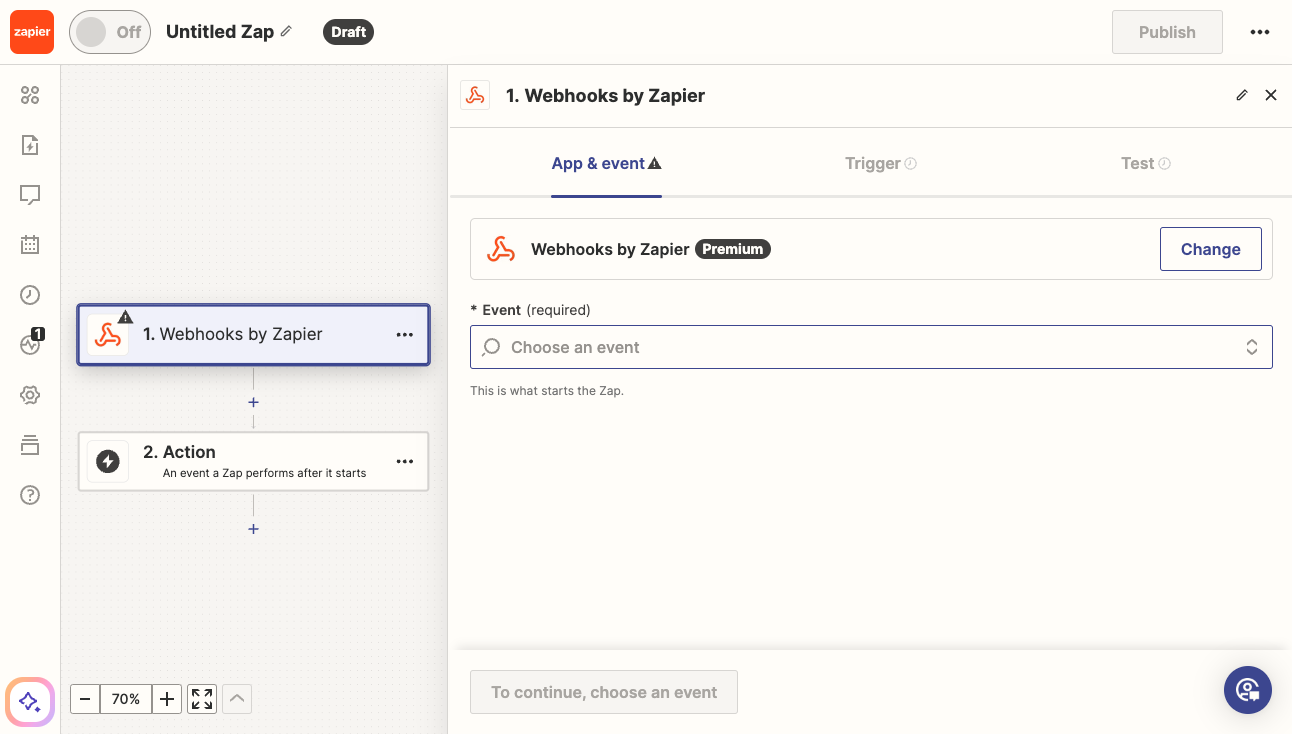The height and width of the screenshot is (734, 1292).
Task: Add a step between Webhooks and Action
Action: (x=254, y=402)
